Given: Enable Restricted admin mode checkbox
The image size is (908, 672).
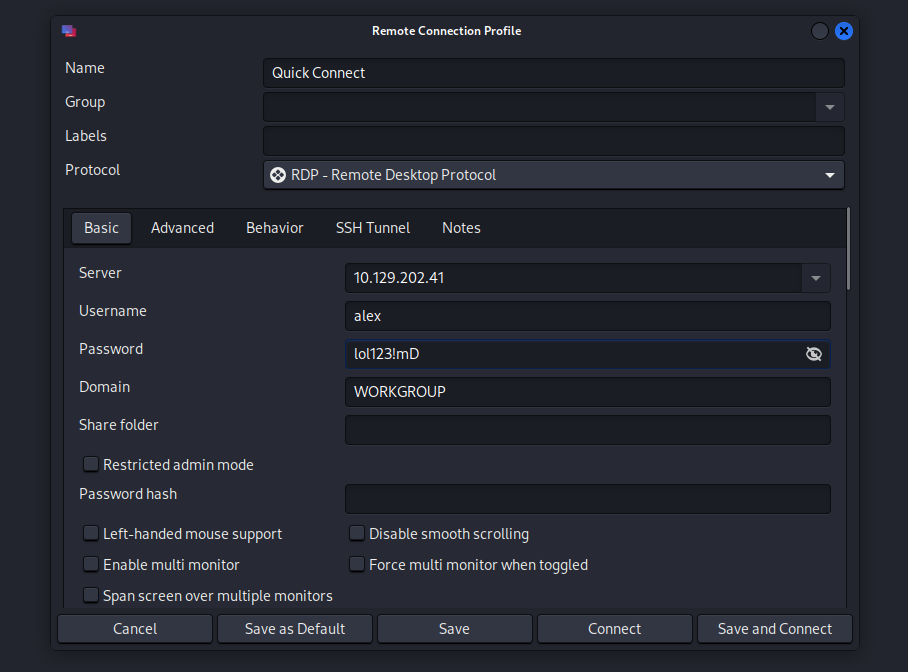Looking at the screenshot, I should (91, 464).
